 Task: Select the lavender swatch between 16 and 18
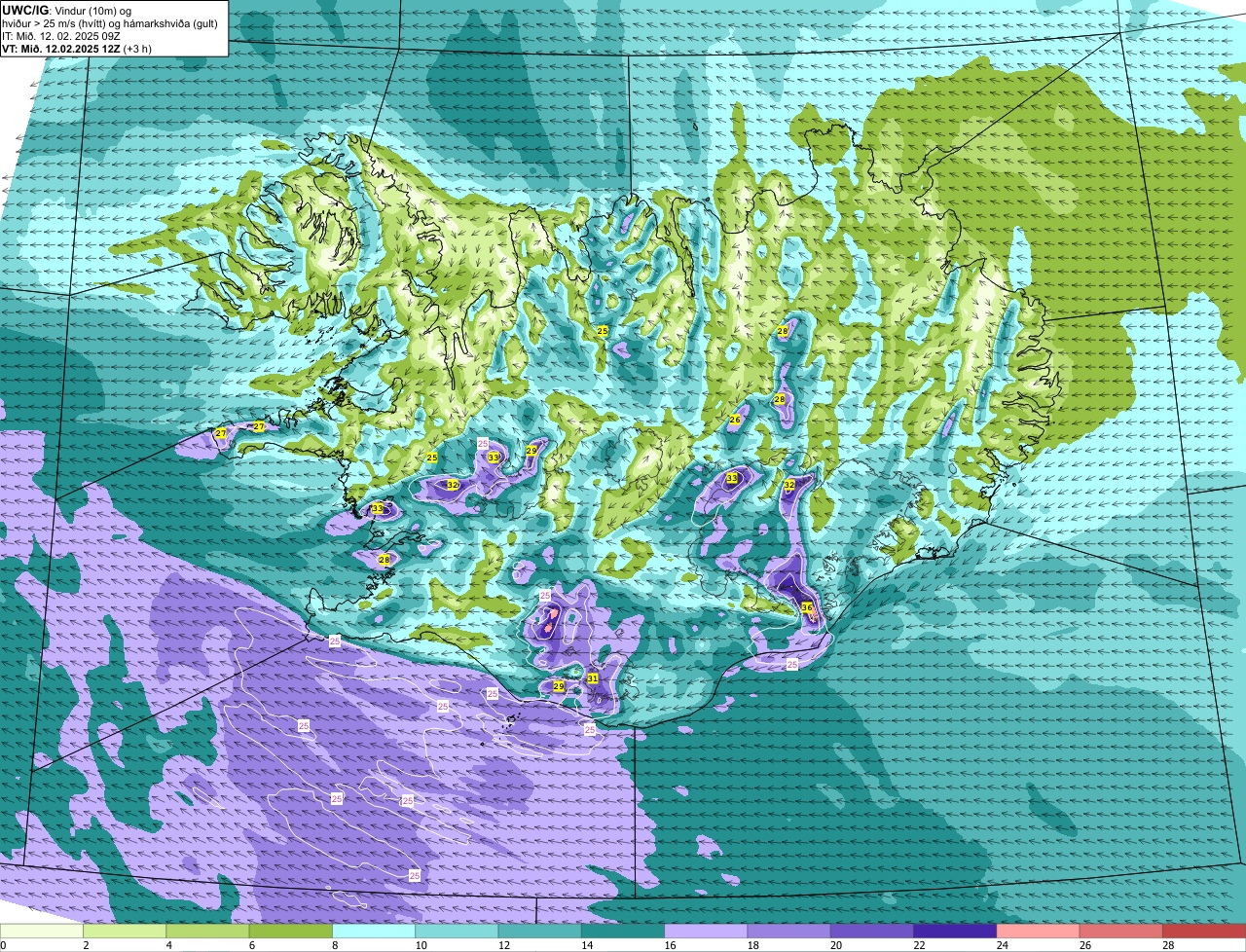706,932
